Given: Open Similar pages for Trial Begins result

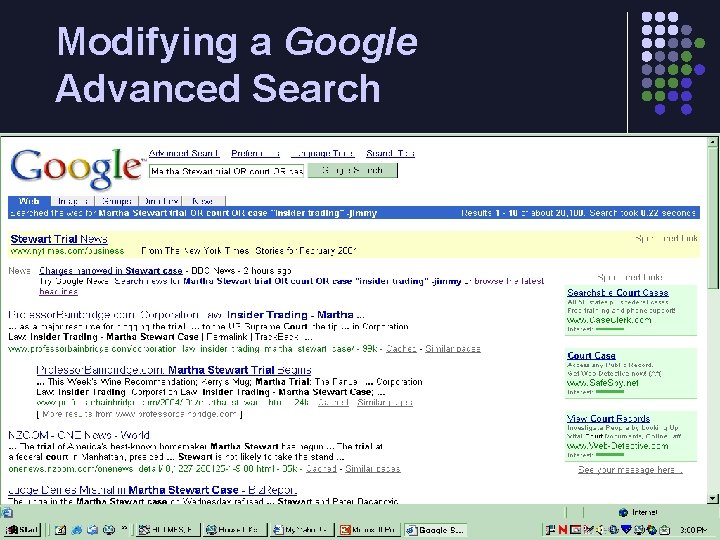Looking at the screenshot, I should click(385, 402).
